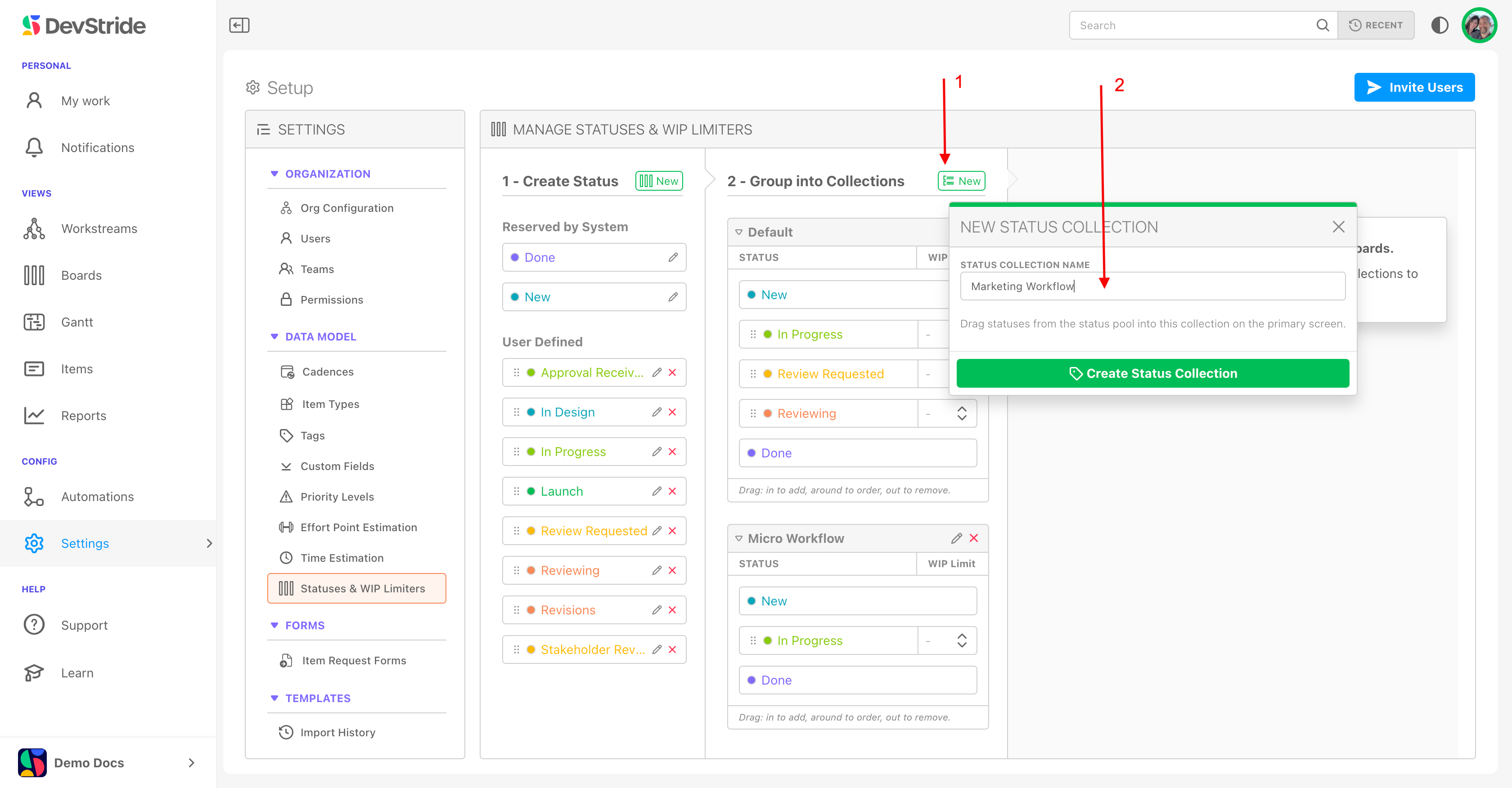This screenshot has height=788, width=1512.
Task: Open Boards view in sidebar
Action: 81,275
